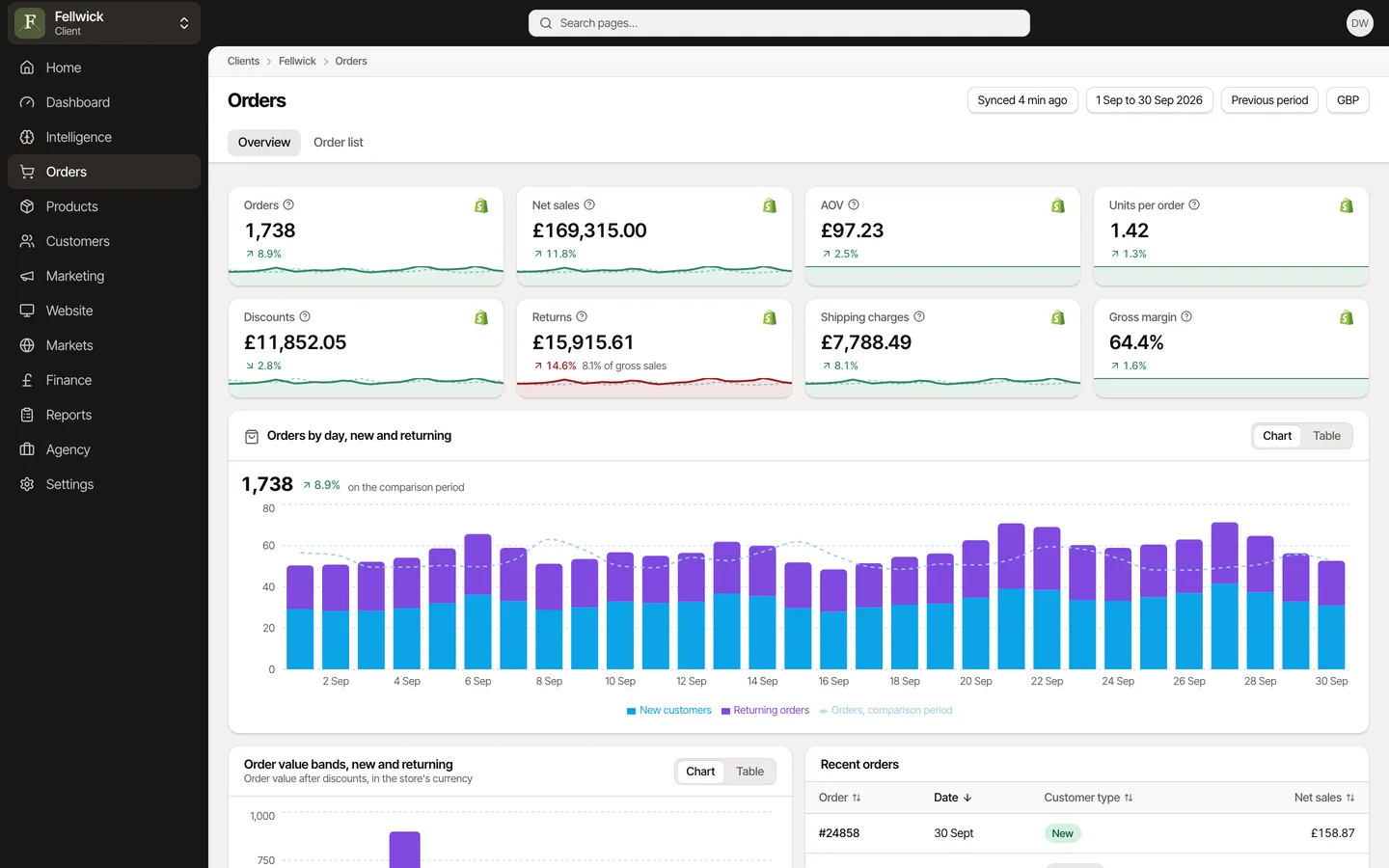Click the Net sales info icon
This screenshot has height=868, width=1389.
(589, 204)
